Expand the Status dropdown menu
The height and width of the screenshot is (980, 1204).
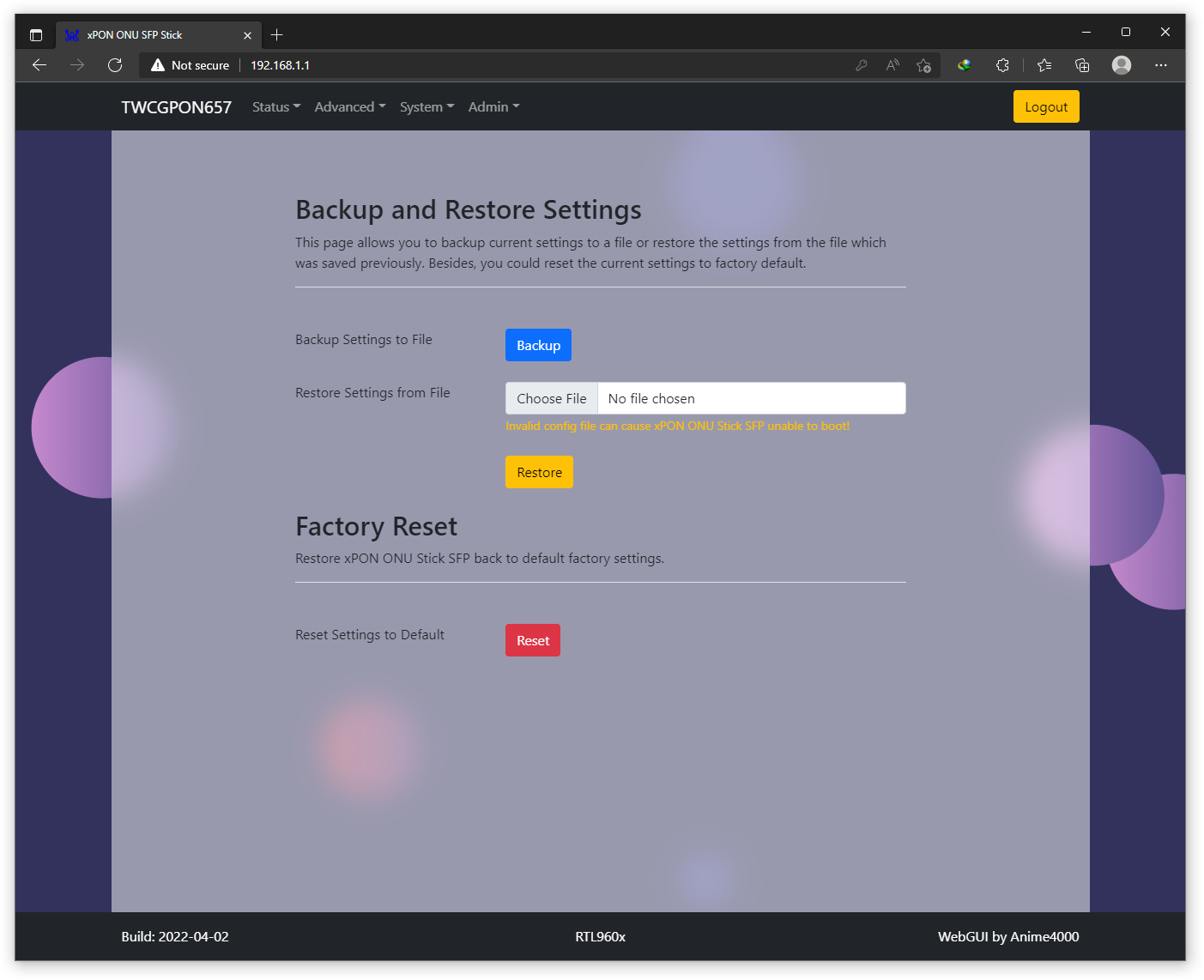tap(276, 107)
